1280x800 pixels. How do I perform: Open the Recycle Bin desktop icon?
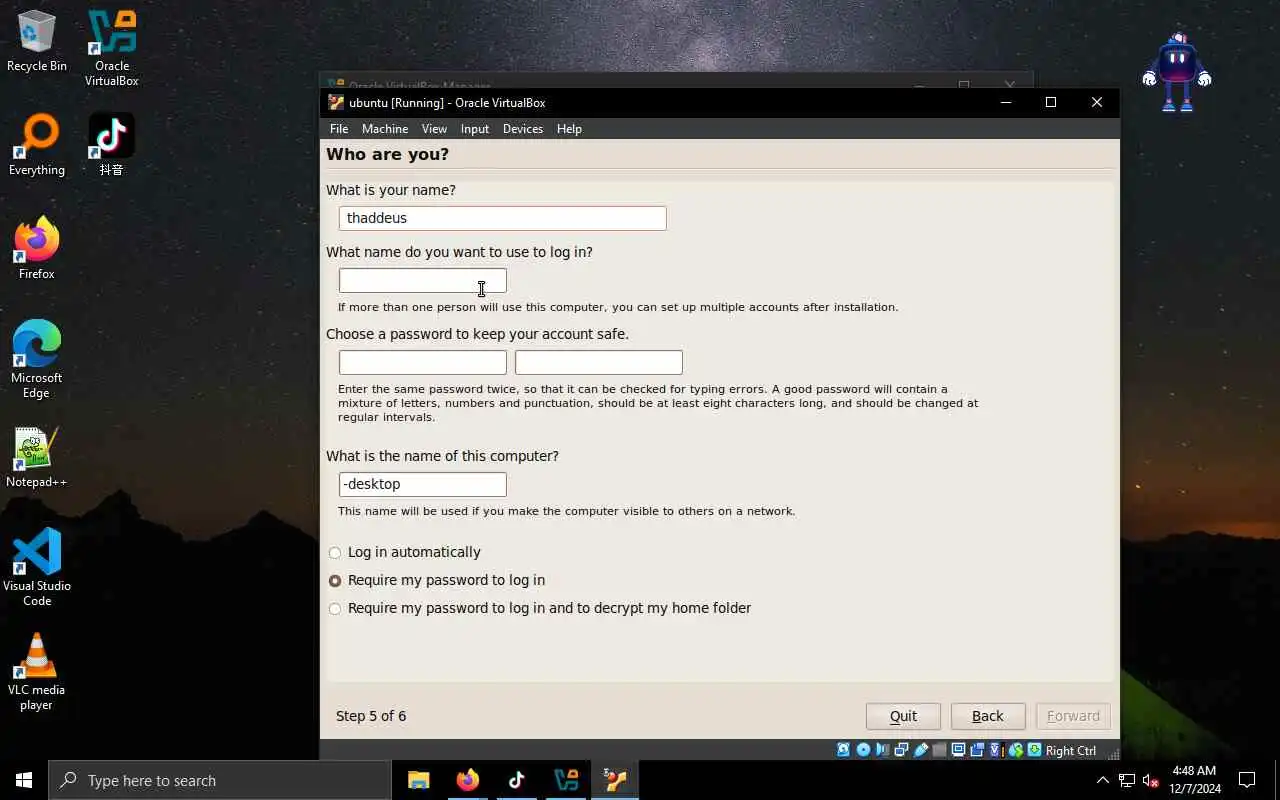[x=37, y=41]
